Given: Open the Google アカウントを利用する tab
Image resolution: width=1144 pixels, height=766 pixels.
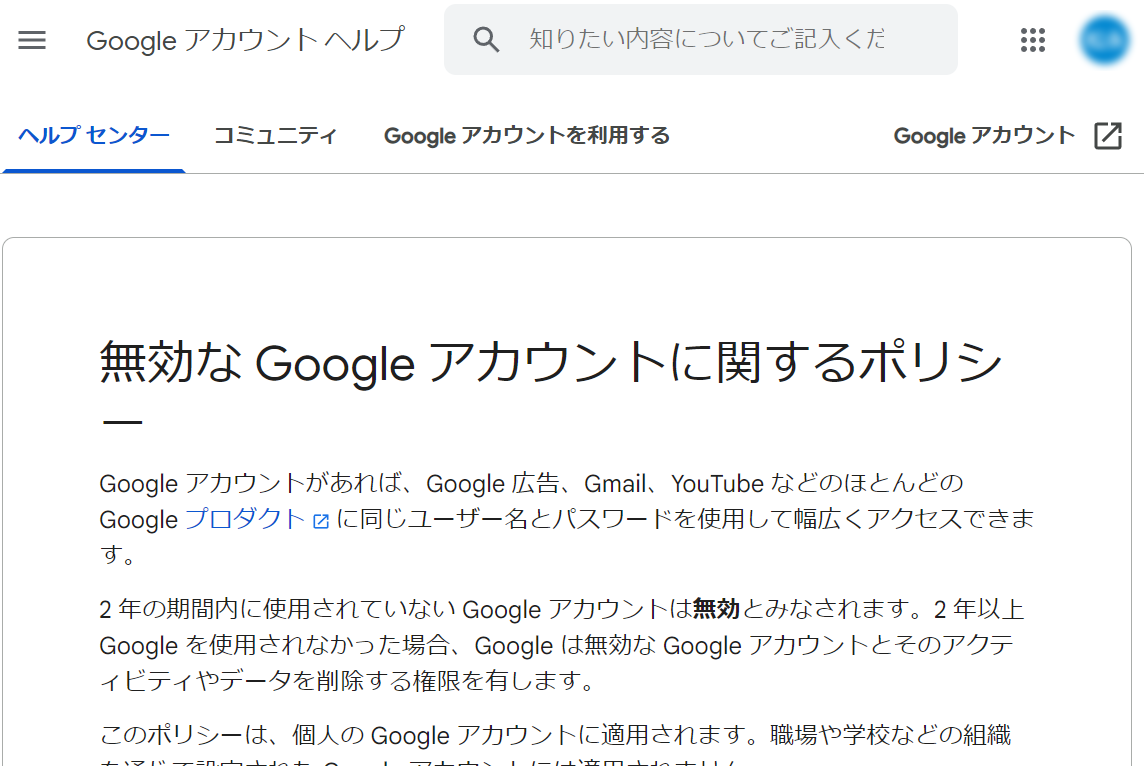Looking at the screenshot, I should click(526, 135).
